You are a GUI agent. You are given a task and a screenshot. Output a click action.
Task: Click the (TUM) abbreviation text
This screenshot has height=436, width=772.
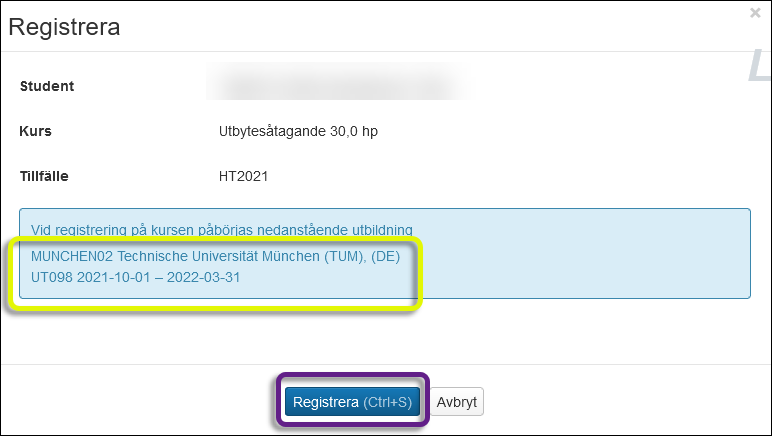(336, 256)
